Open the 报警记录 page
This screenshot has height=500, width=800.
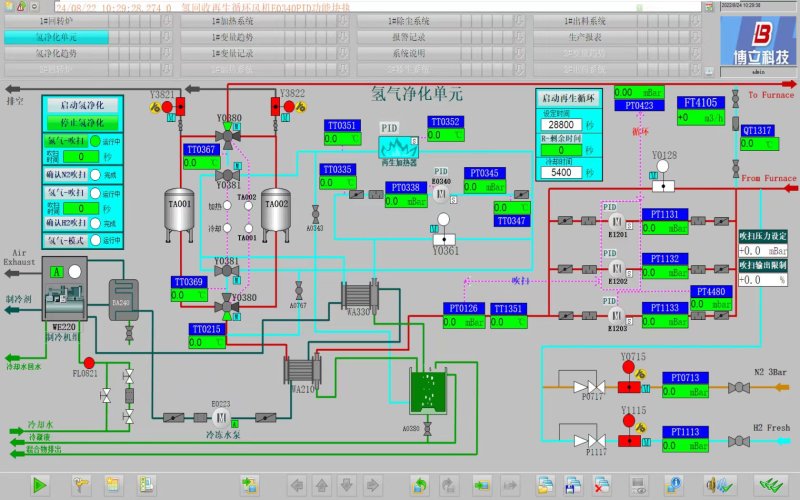pyautogui.click(x=409, y=37)
